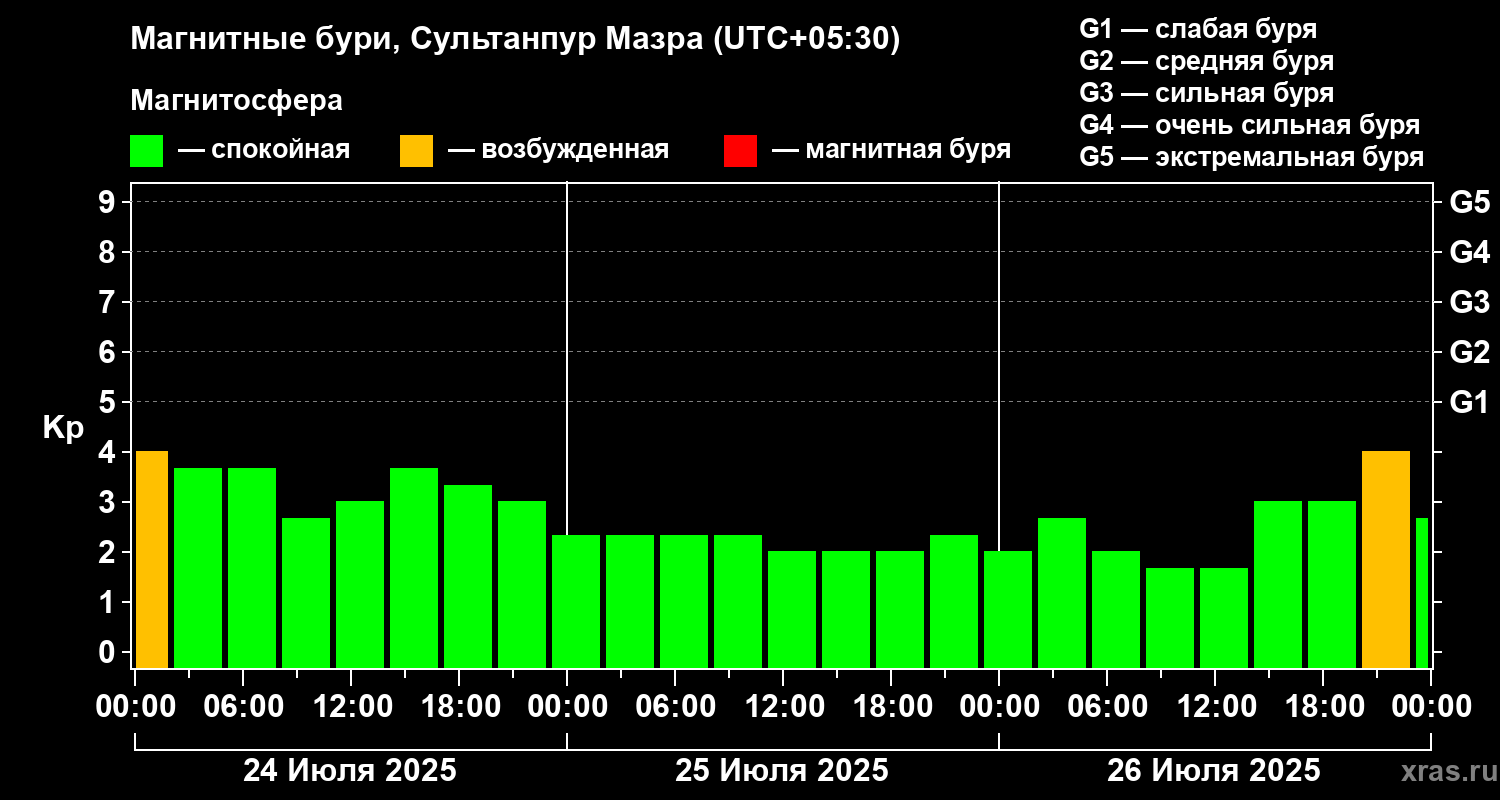Click the green bar around 03:00 on 26 Июля

[x=1062, y=593]
